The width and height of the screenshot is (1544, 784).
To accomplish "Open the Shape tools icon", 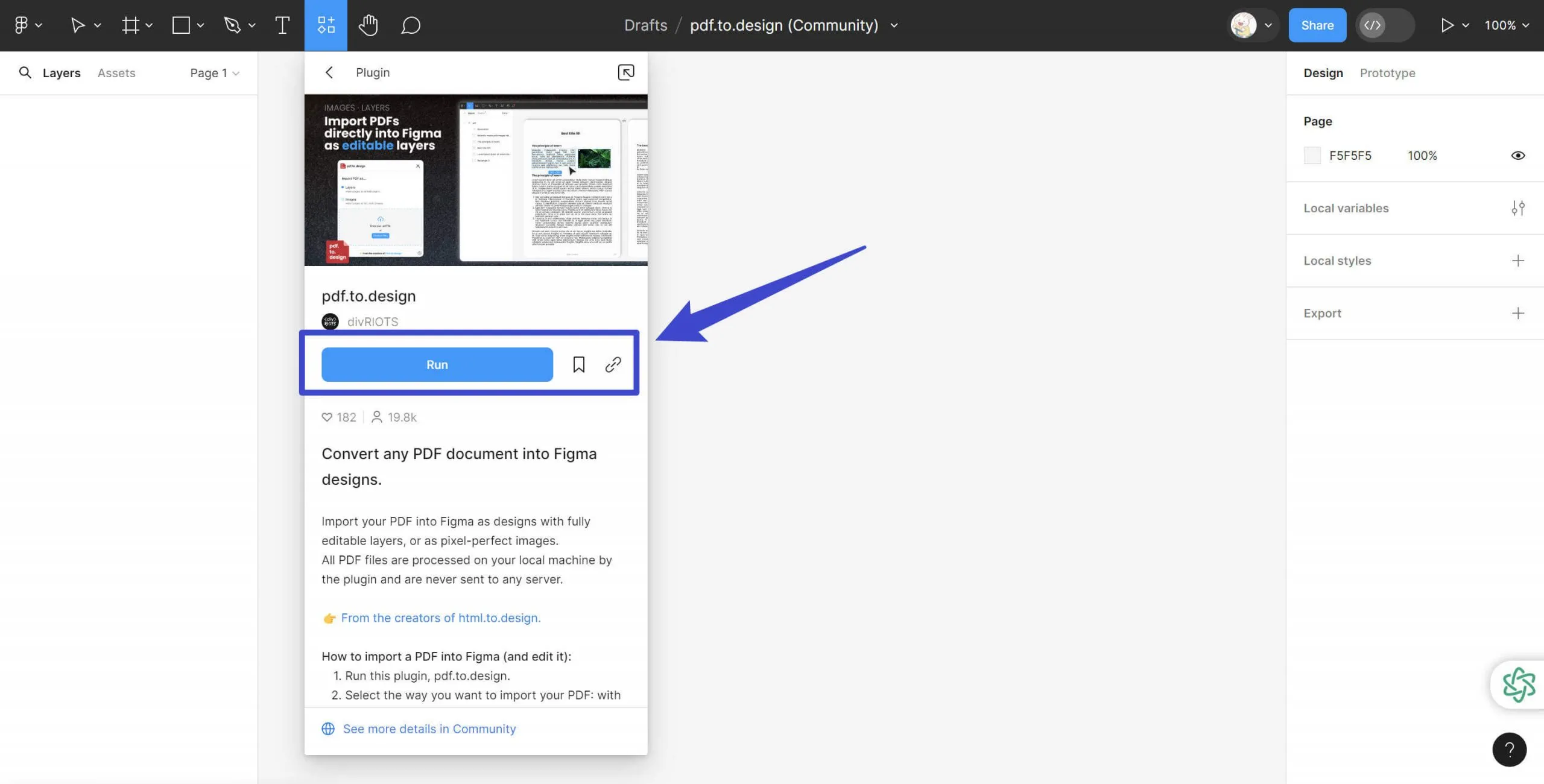I will tap(180, 25).
